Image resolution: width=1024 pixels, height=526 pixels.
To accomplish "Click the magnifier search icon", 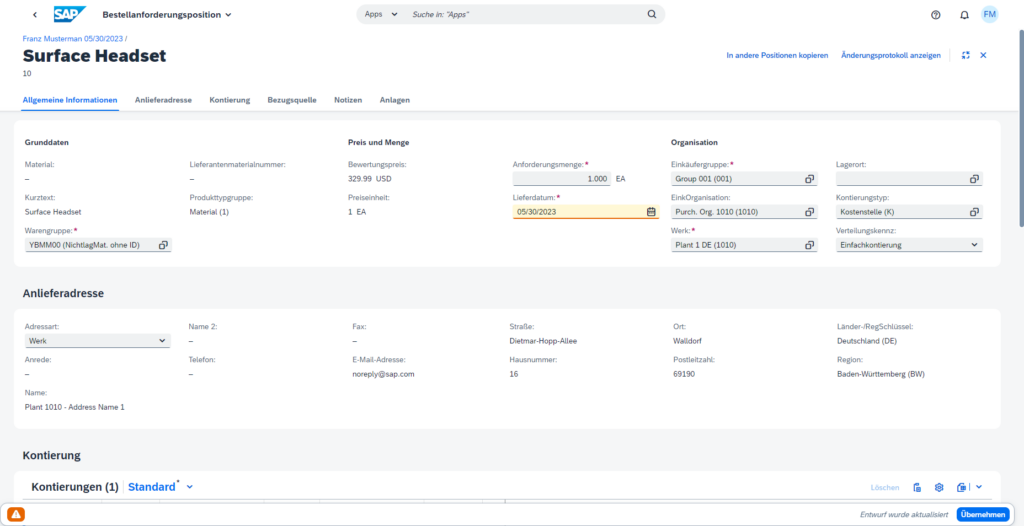I will pyautogui.click(x=651, y=14).
